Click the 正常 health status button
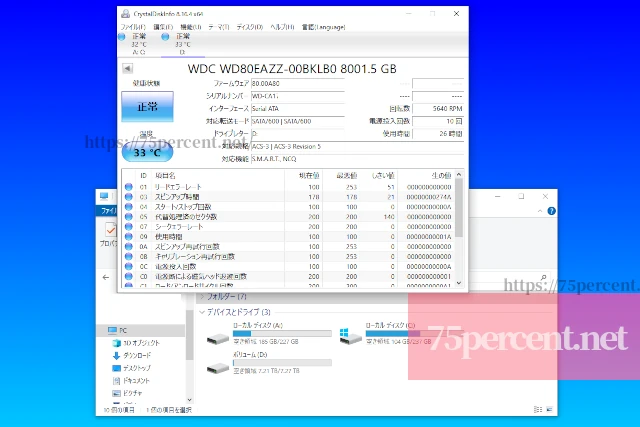 click(x=147, y=107)
